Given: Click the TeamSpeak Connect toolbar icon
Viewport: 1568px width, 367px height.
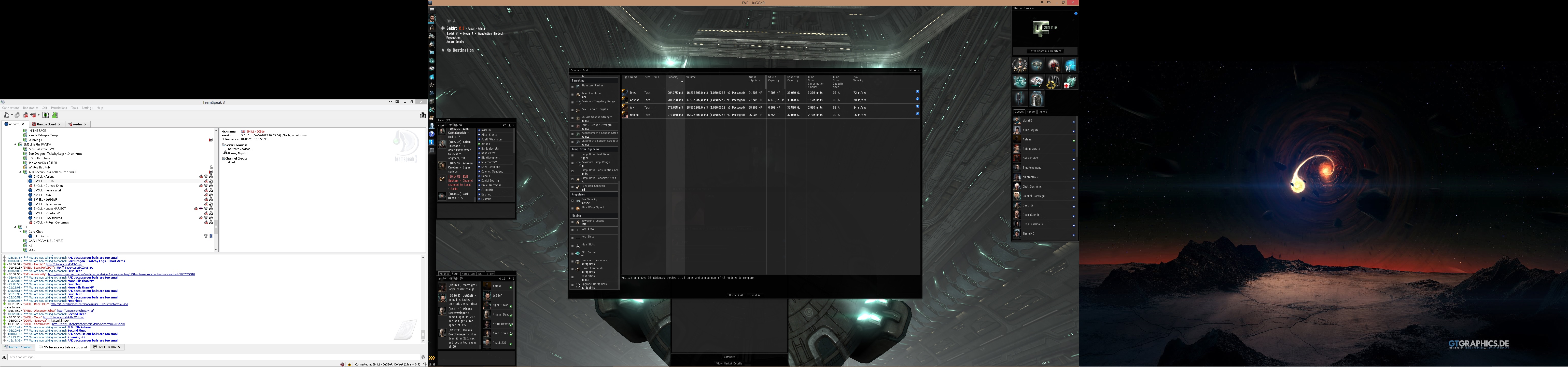Looking at the screenshot, I should tap(17, 115).
